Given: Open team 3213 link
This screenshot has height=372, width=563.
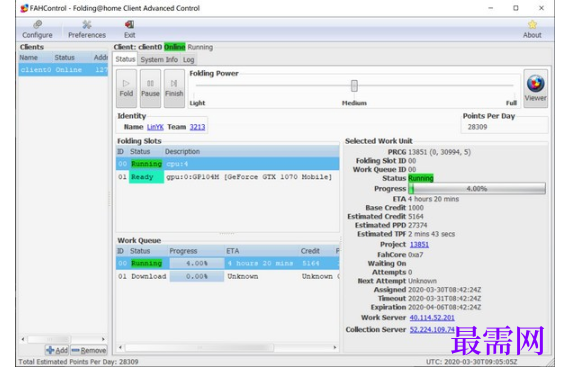Looking at the screenshot, I should point(197,127).
